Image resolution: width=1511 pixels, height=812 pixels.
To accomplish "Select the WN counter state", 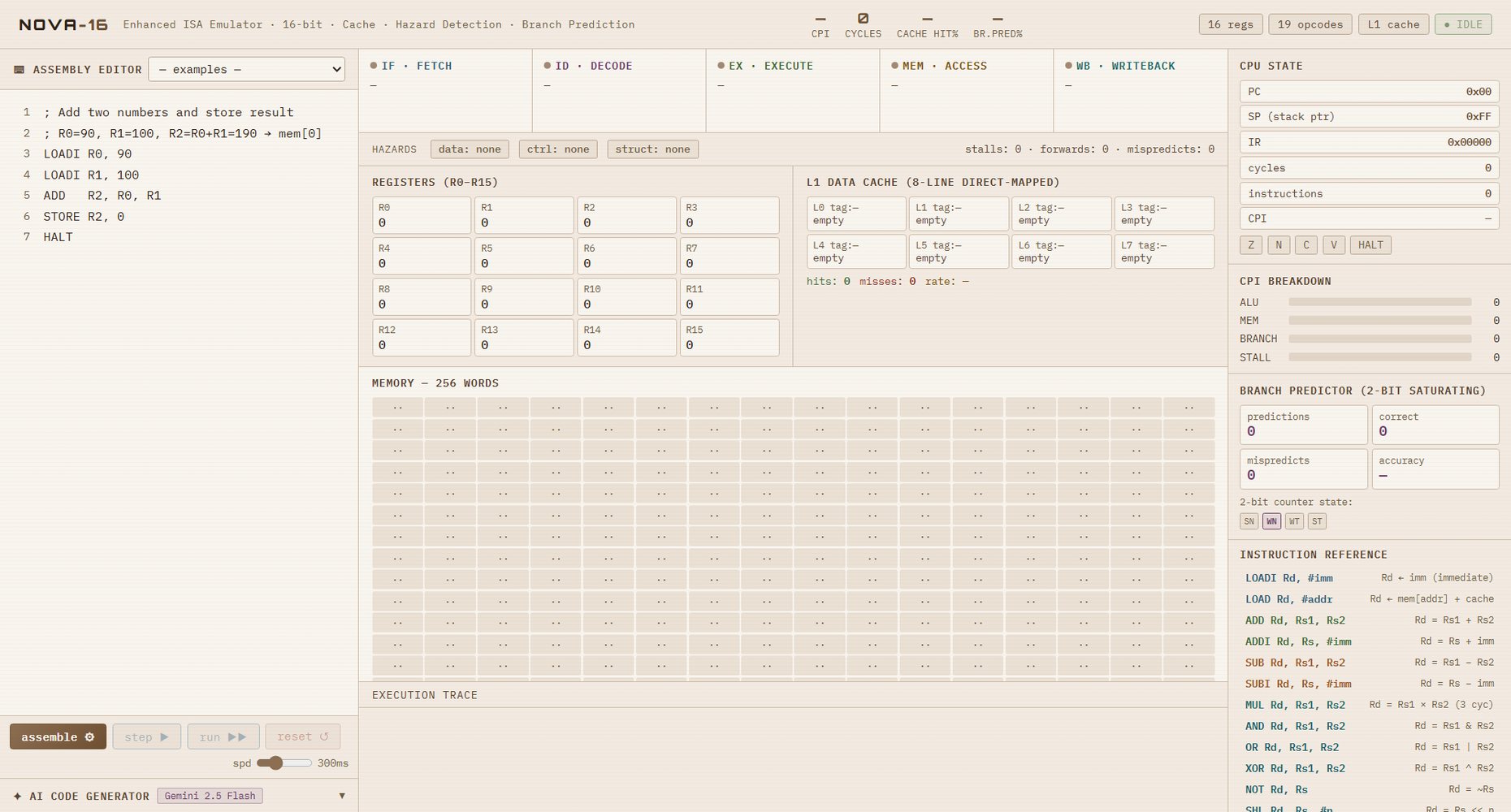I will click(1272, 521).
